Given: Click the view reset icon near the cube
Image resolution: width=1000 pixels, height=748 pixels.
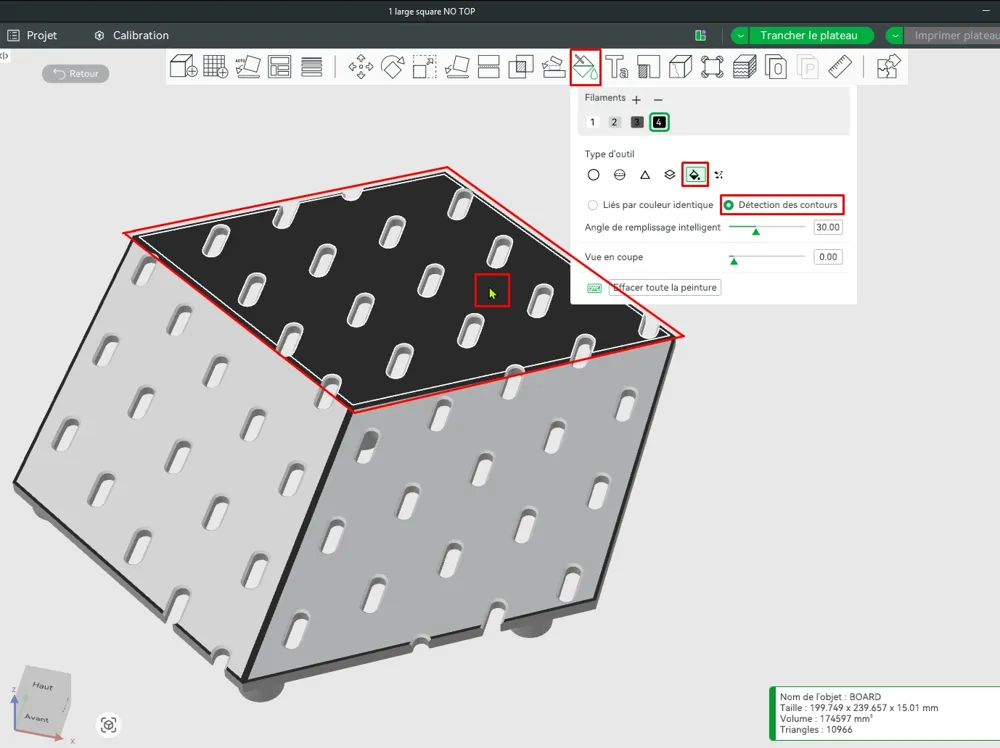Looking at the screenshot, I should 108,725.
